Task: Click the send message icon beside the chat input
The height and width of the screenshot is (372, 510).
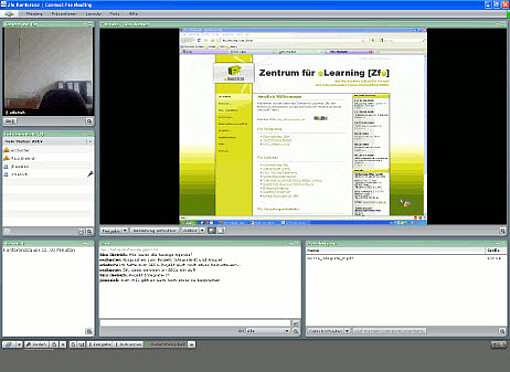Action: [295, 323]
